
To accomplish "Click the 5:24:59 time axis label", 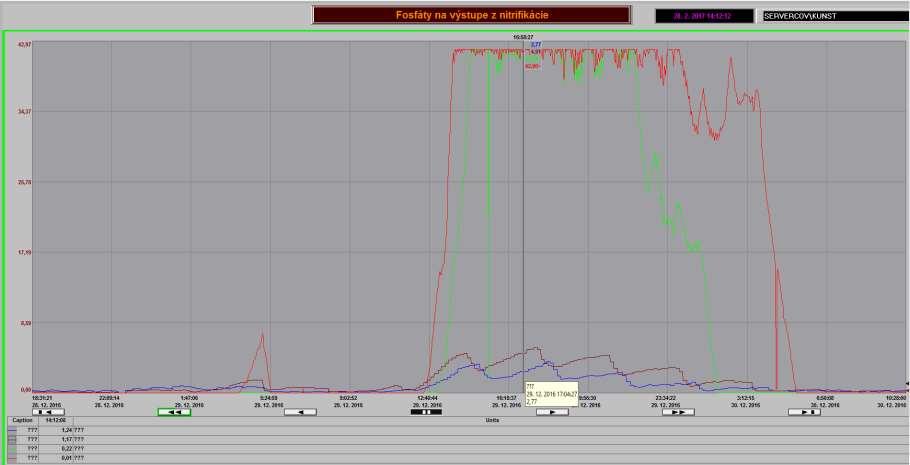I will tap(269, 398).
